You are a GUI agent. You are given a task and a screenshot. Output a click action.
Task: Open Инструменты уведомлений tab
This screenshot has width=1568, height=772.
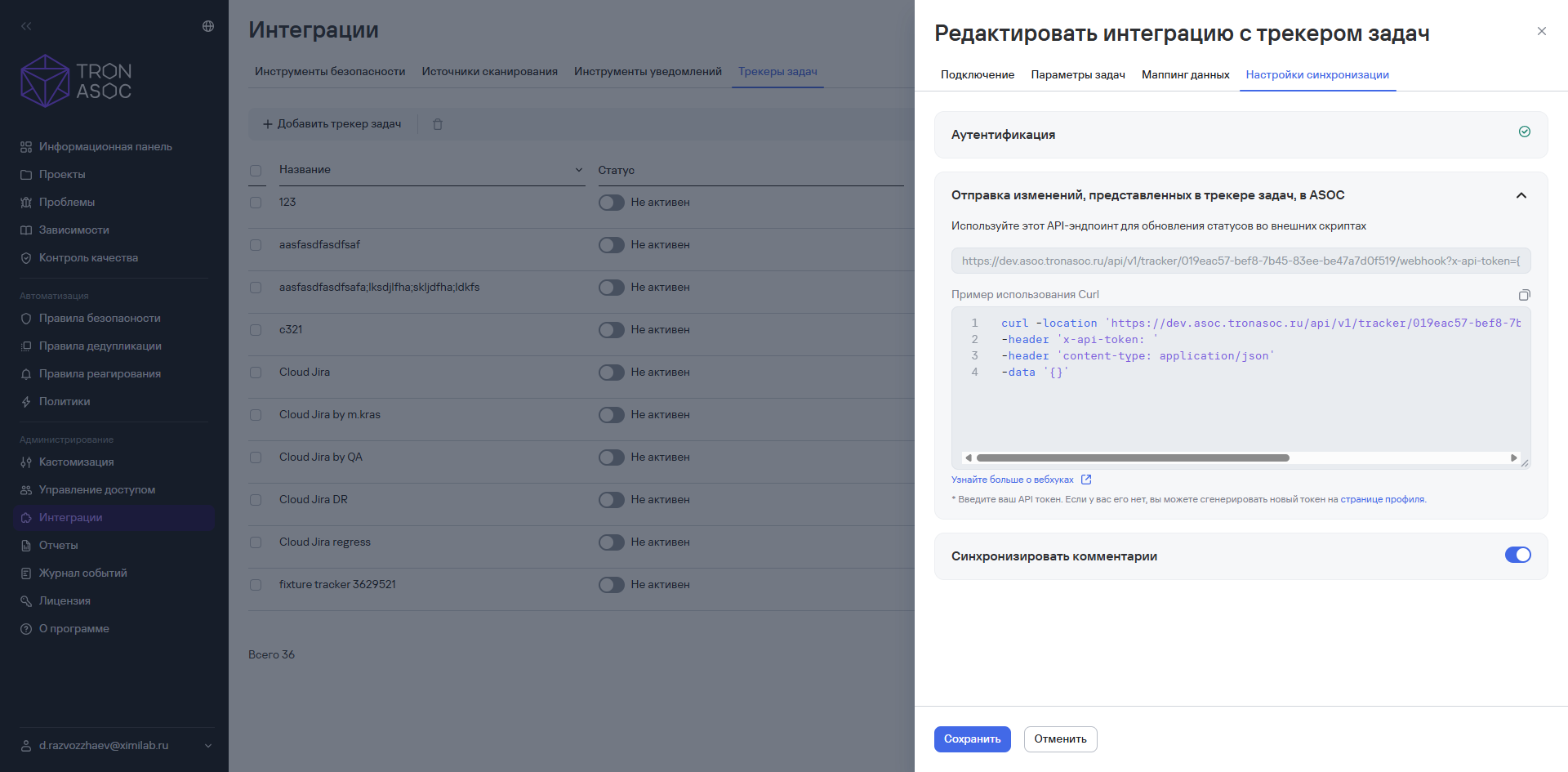click(648, 72)
